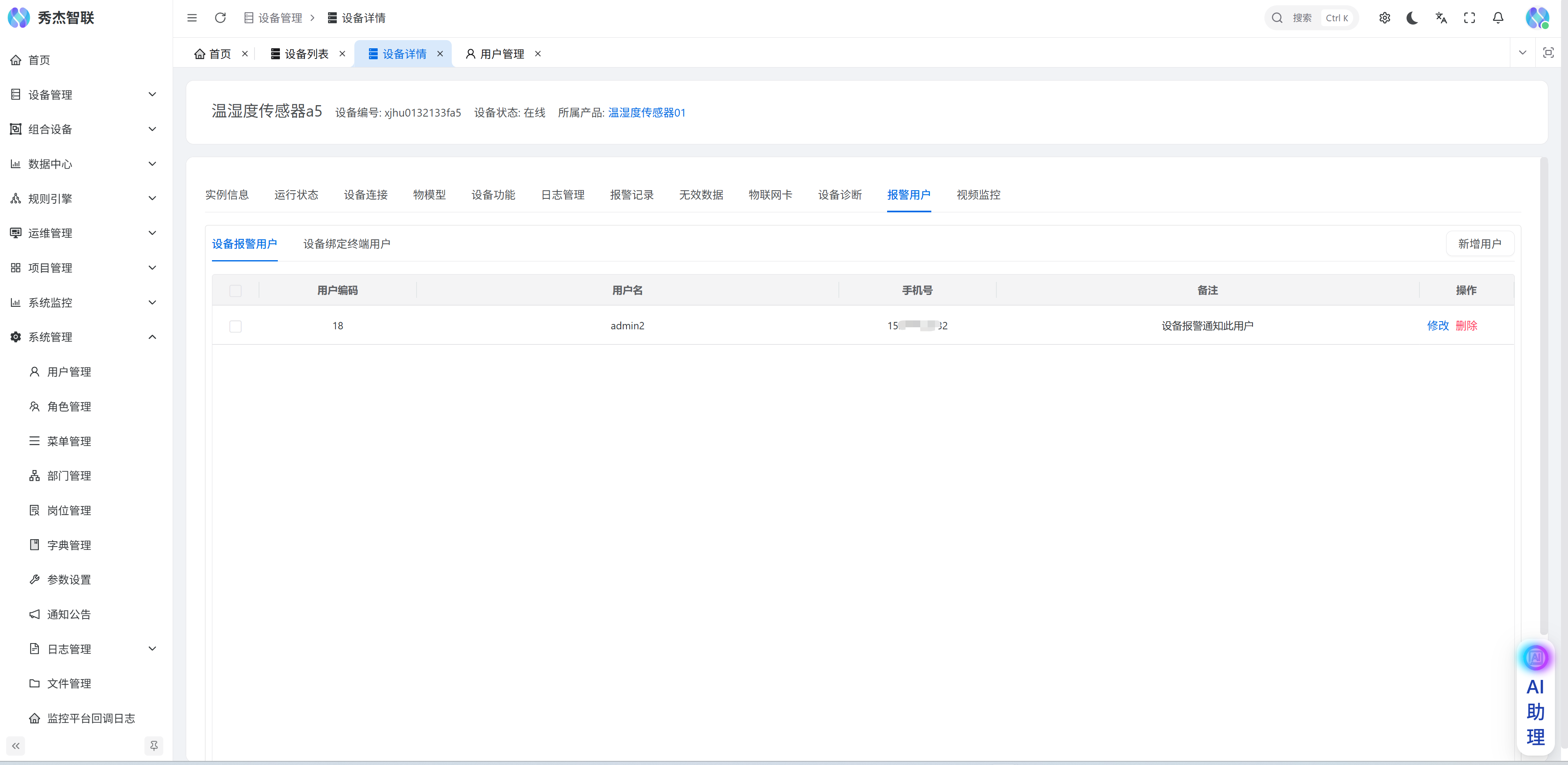Enter fullscreen via top bar icon
The width and height of the screenshot is (1568, 765).
coord(1469,18)
